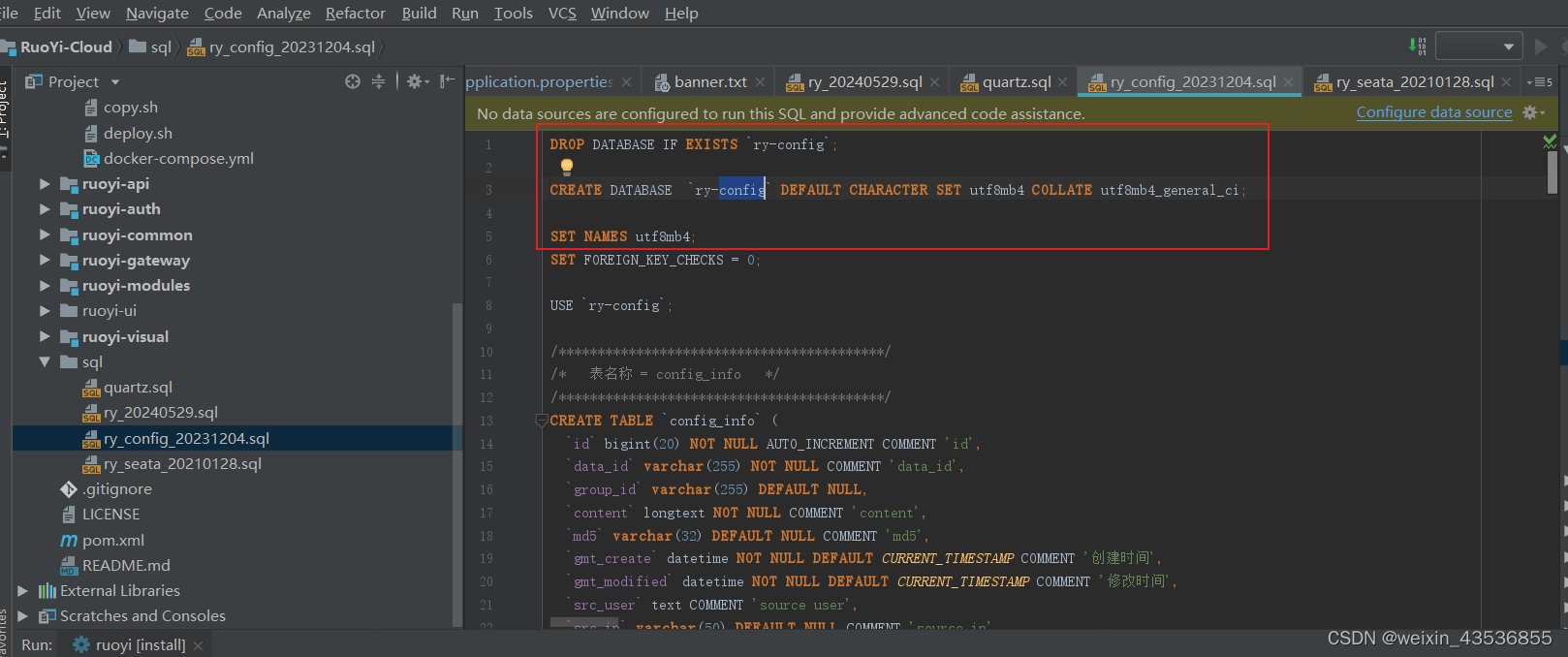Switch to banner.txt tab

click(710, 82)
